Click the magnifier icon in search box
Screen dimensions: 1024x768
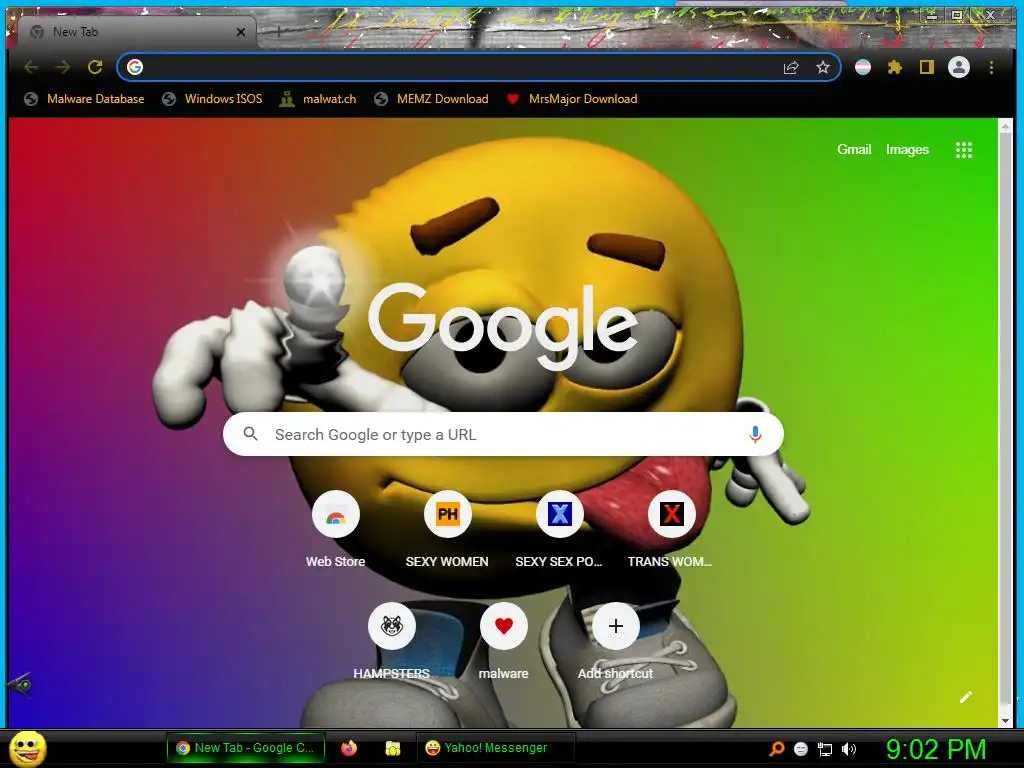250,434
